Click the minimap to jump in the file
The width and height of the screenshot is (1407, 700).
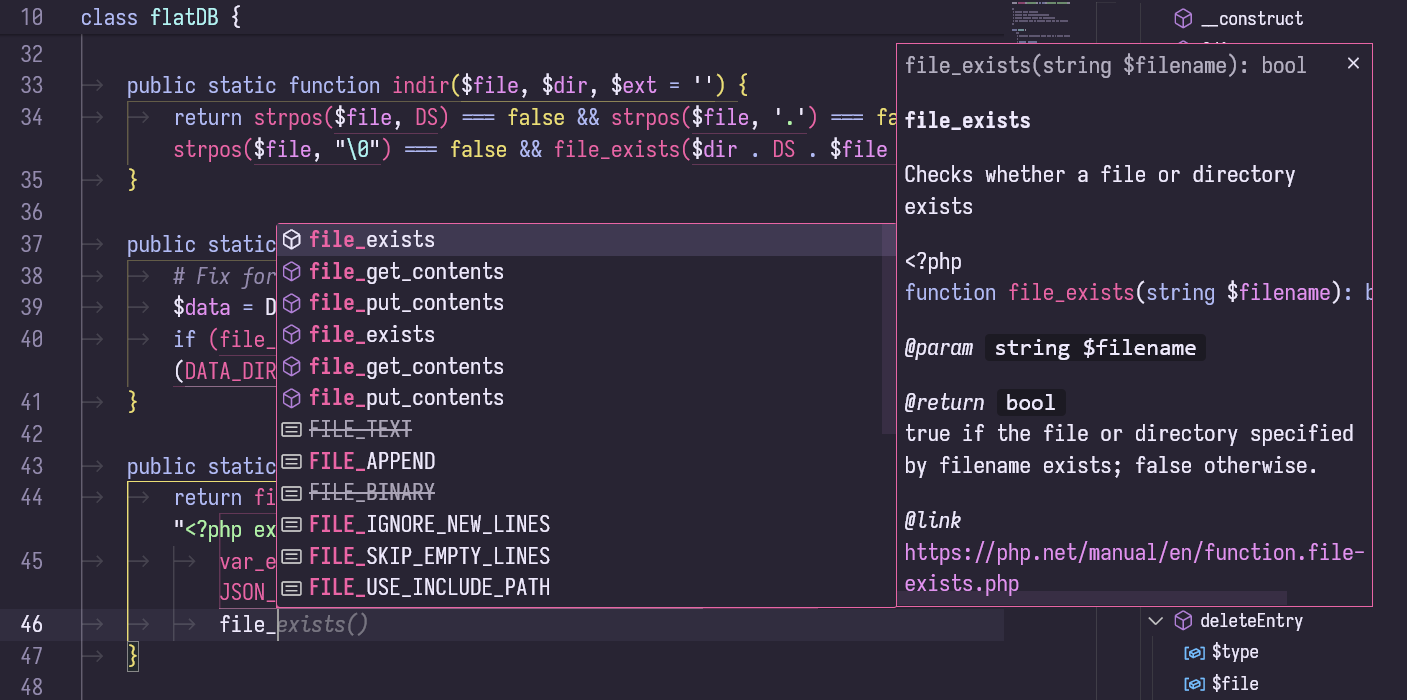(x=1040, y=20)
